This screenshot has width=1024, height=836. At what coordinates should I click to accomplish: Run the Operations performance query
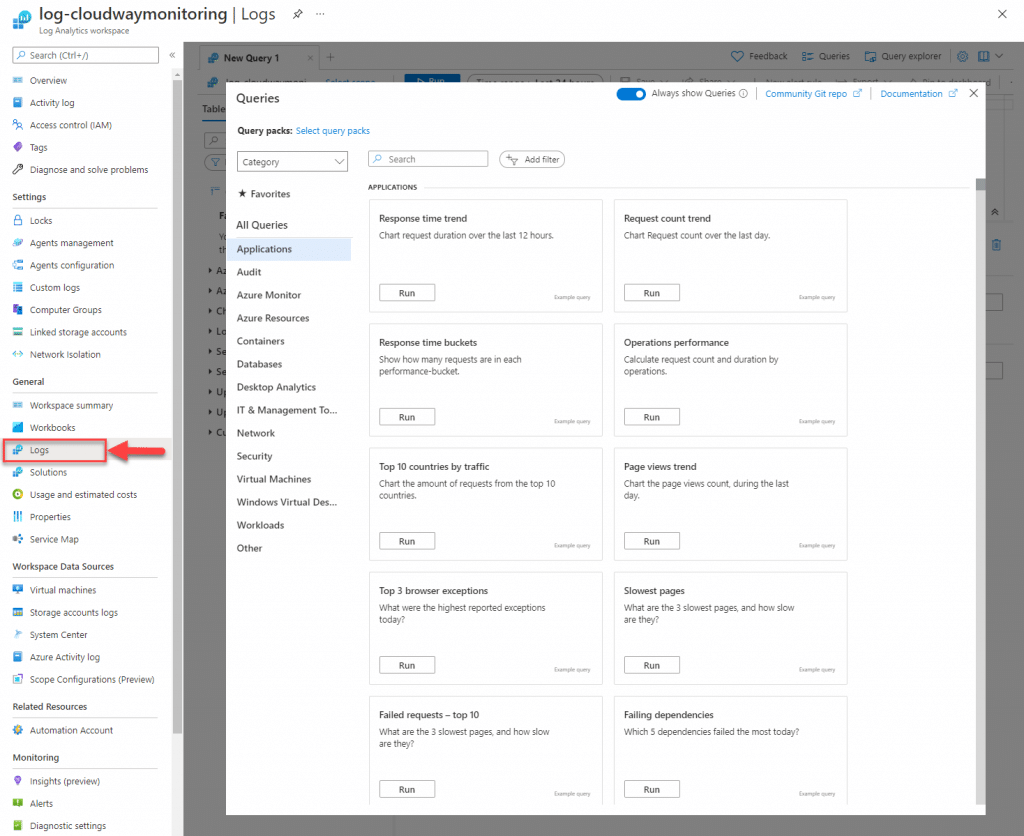652,417
